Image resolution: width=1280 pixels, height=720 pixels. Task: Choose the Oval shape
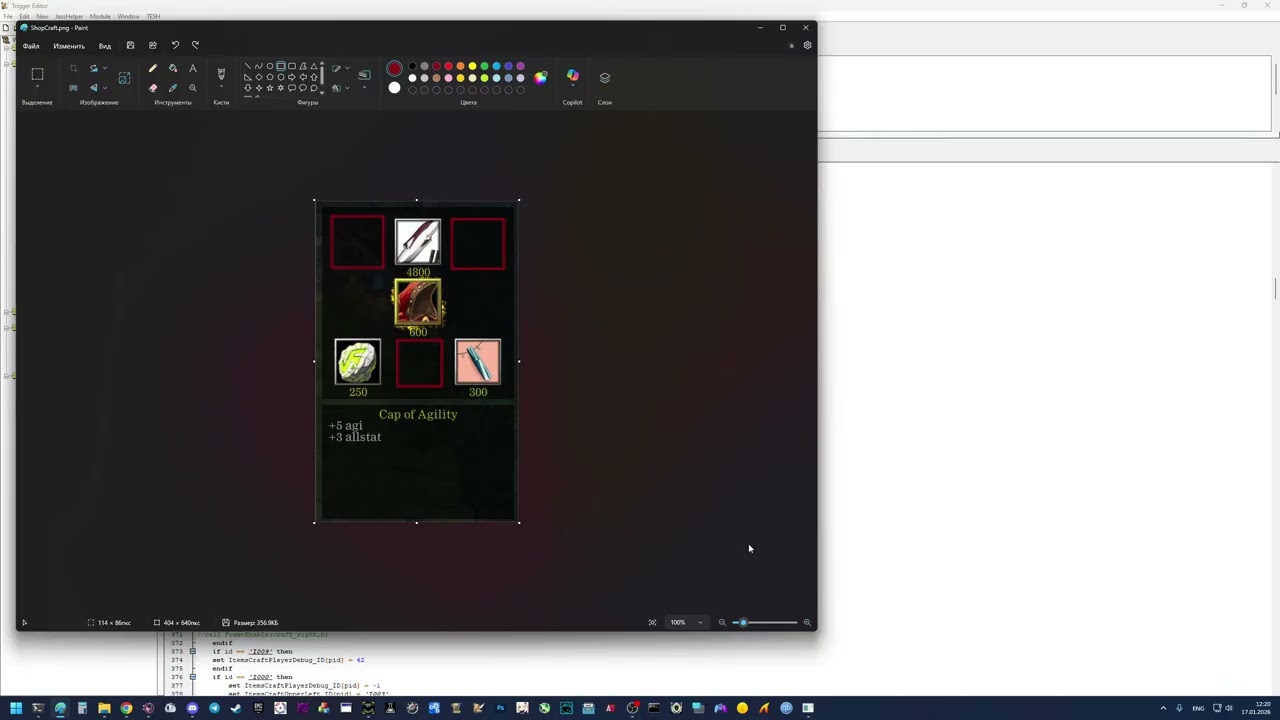click(269, 66)
